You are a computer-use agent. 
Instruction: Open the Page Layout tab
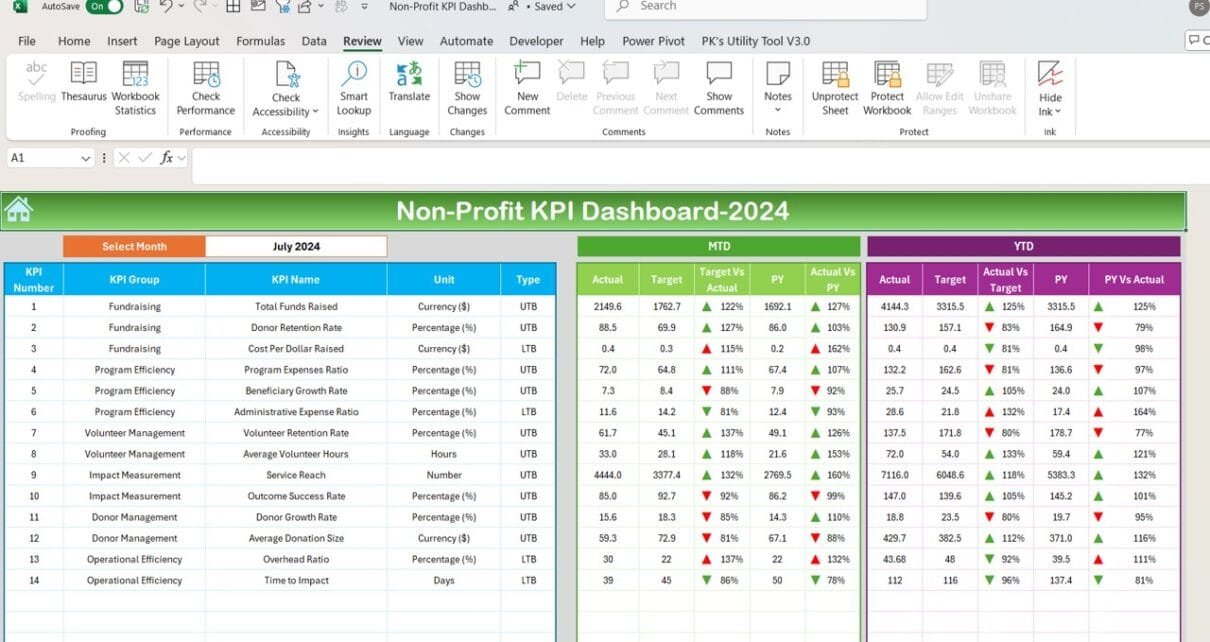point(187,41)
